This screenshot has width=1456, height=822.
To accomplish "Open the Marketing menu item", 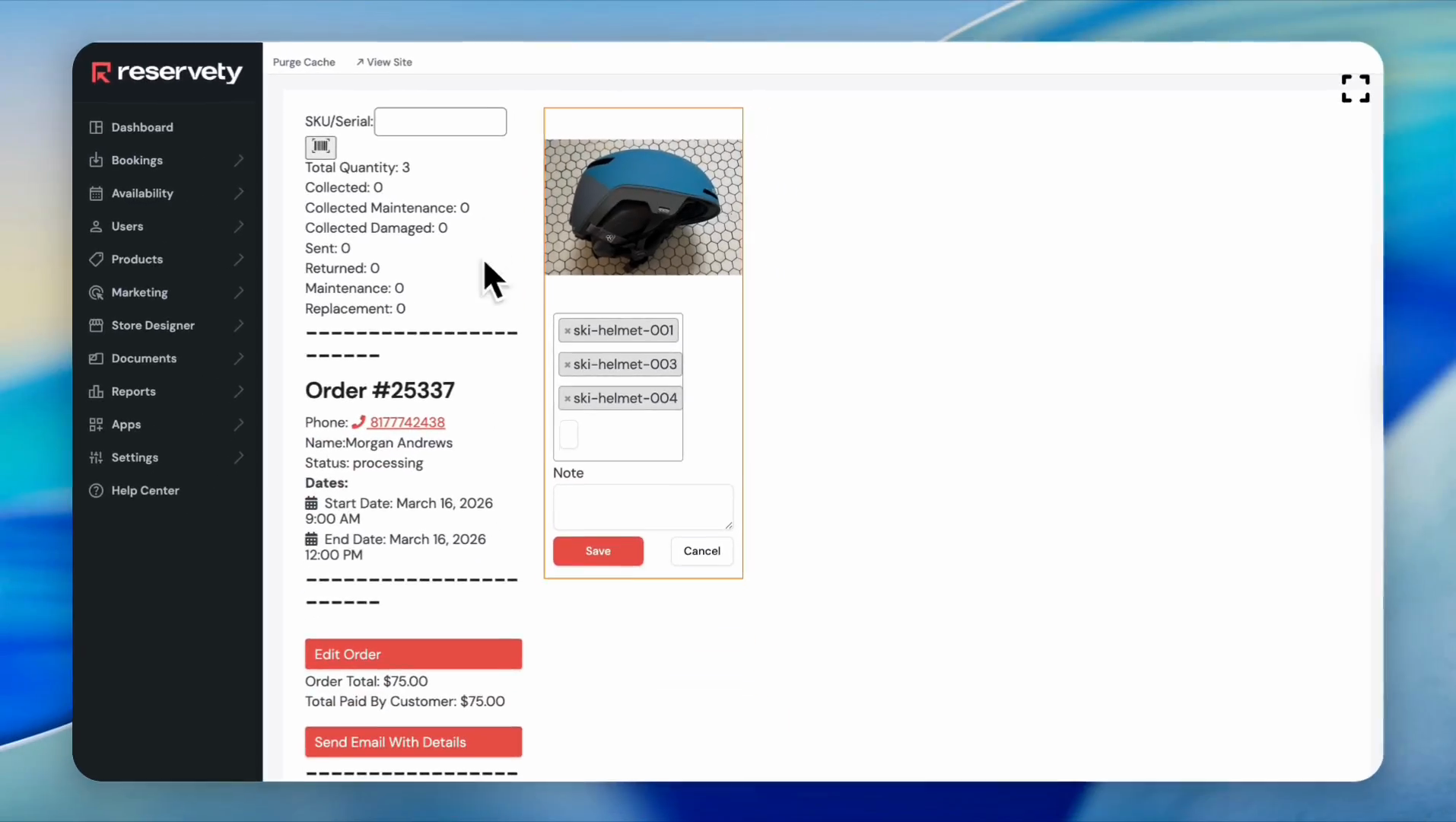I will click(x=139, y=292).
